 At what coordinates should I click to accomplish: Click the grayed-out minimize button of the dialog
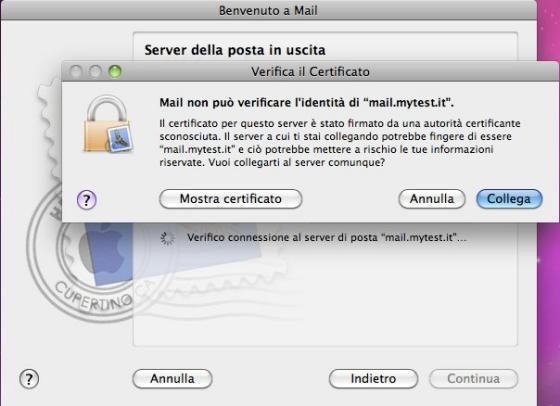[x=95, y=71]
